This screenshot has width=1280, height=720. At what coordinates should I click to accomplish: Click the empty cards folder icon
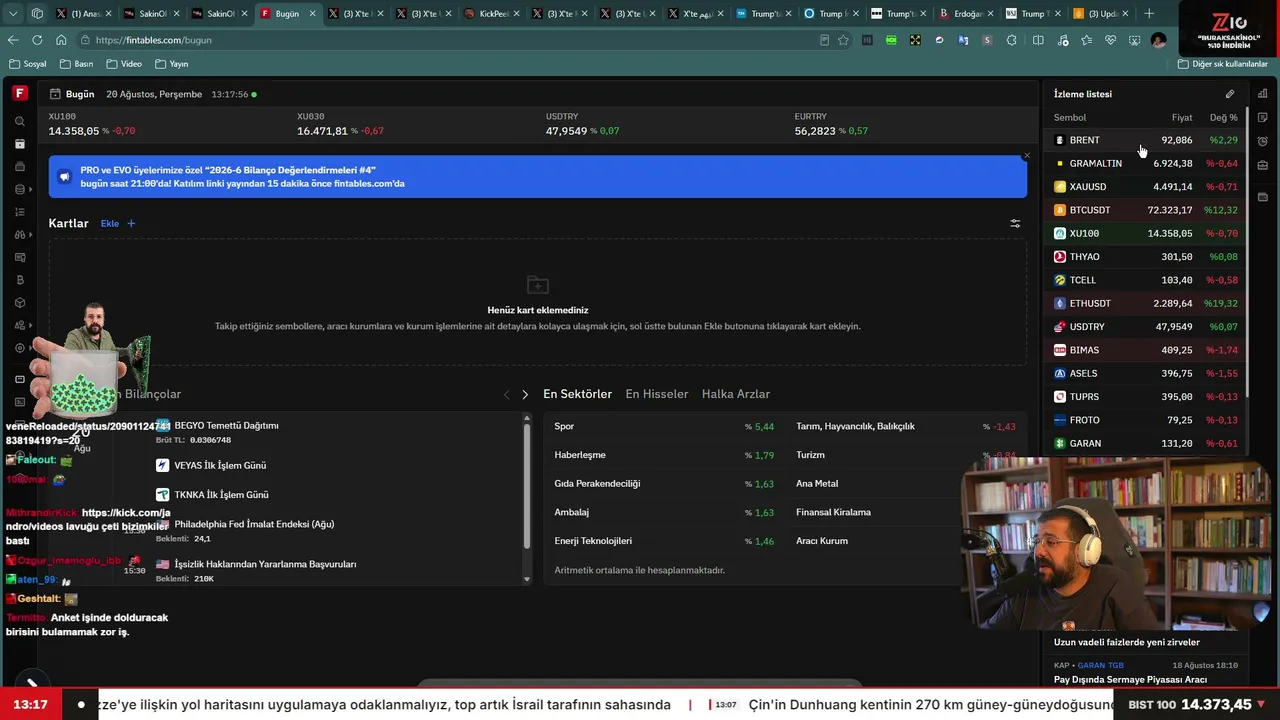click(x=538, y=285)
